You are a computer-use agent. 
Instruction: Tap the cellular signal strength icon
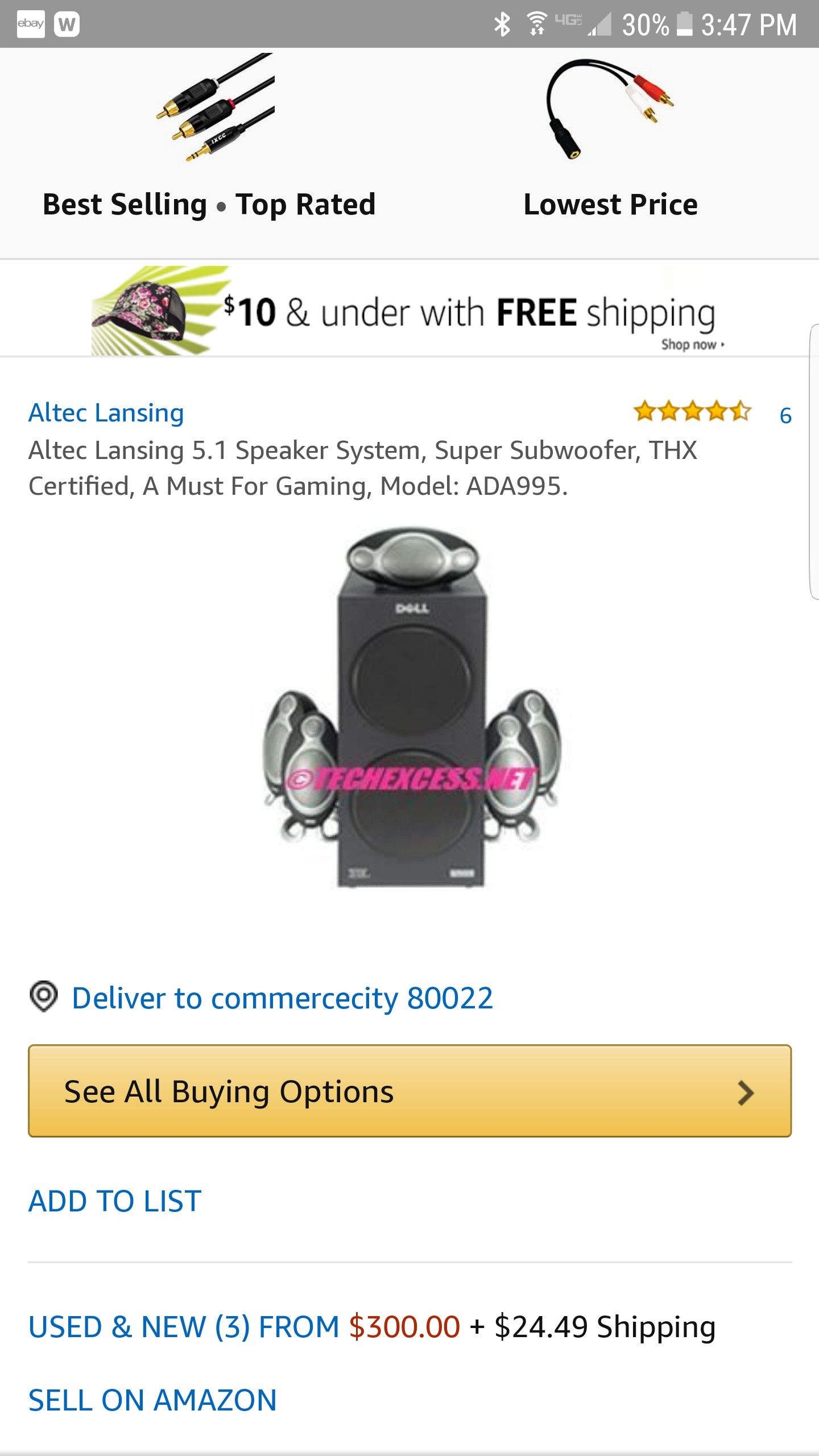click(x=600, y=24)
